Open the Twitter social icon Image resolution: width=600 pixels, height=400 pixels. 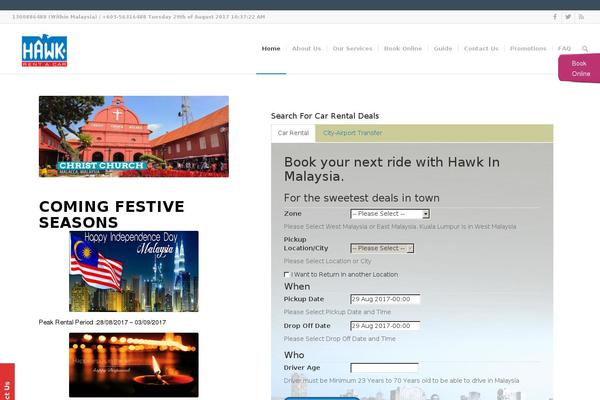click(x=568, y=17)
